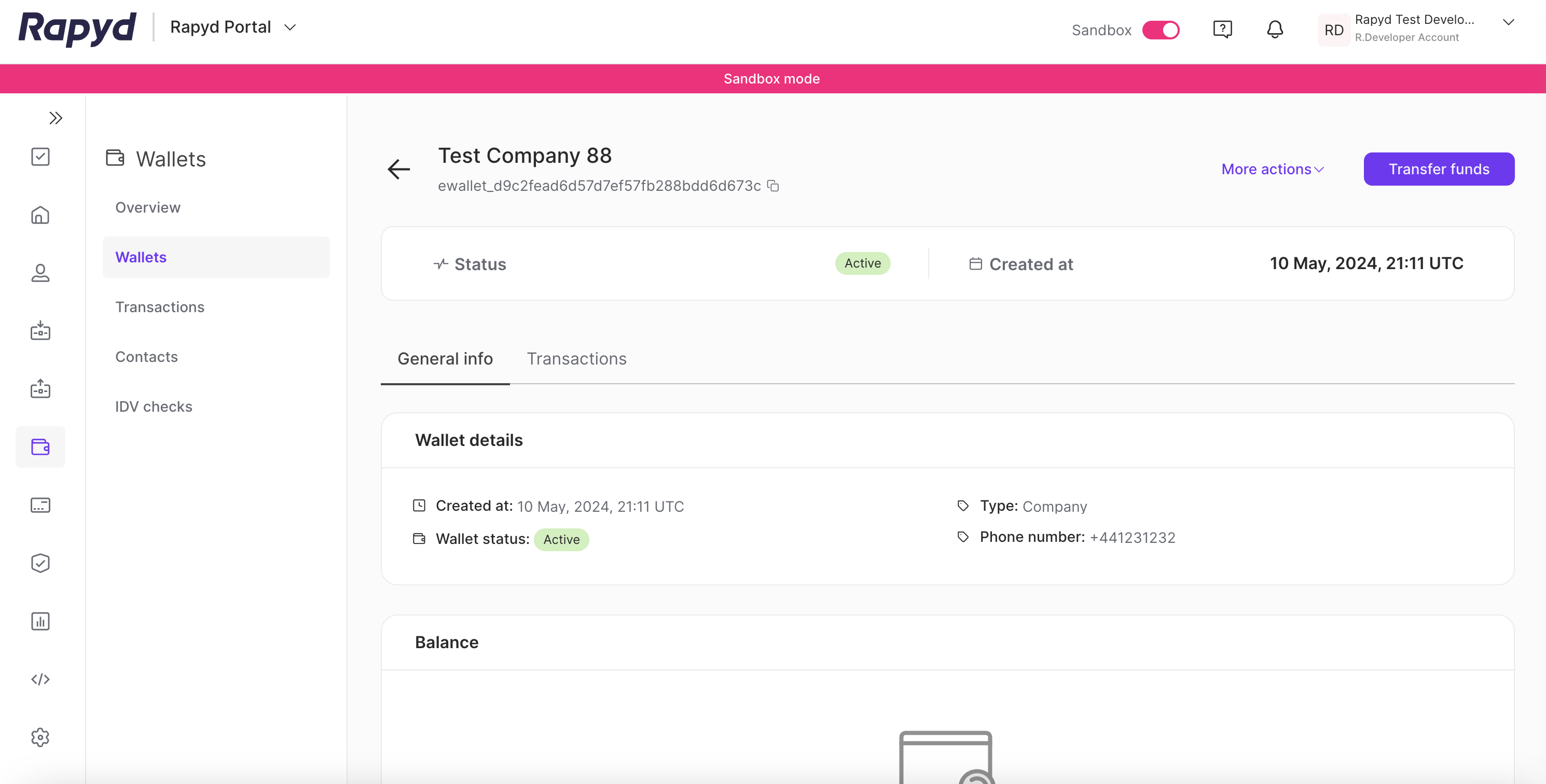Click the back arrow beside Test Company 88
This screenshot has width=1546, height=784.
[x=398, y=169]
